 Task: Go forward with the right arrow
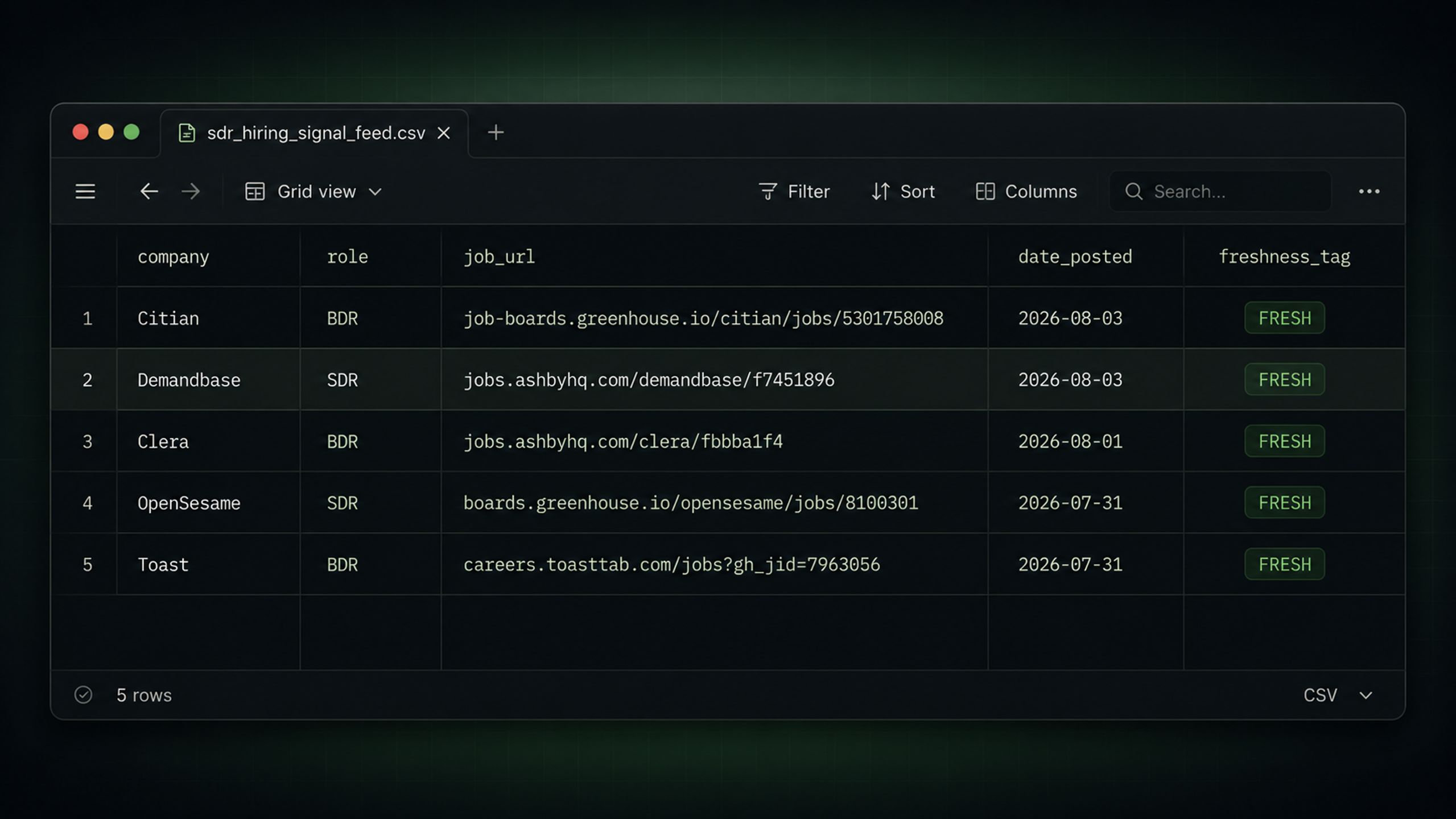[x=191, y=191]
